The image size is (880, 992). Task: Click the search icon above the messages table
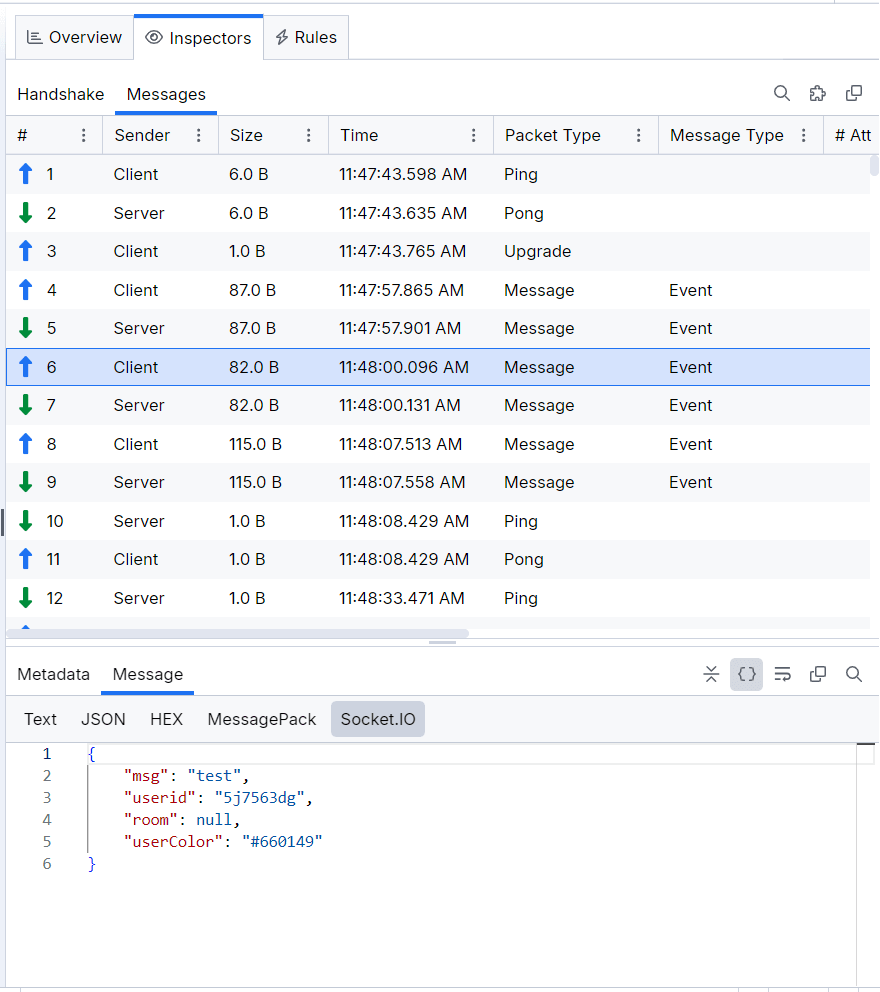coord(782,93)
